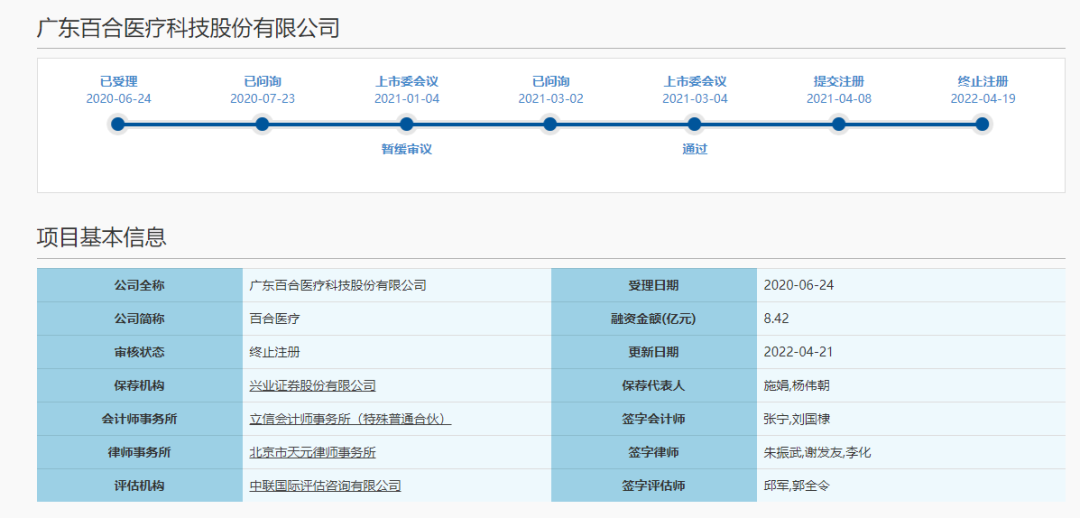Click the 评估机构 header cell

coord(140,486)
